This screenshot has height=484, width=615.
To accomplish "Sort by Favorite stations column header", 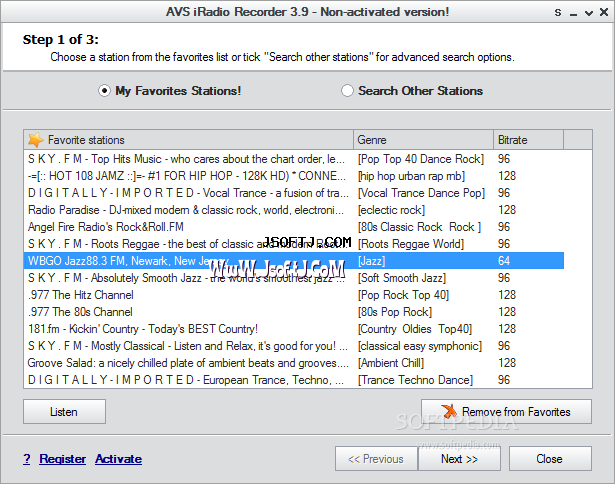I will click(189, 140).
